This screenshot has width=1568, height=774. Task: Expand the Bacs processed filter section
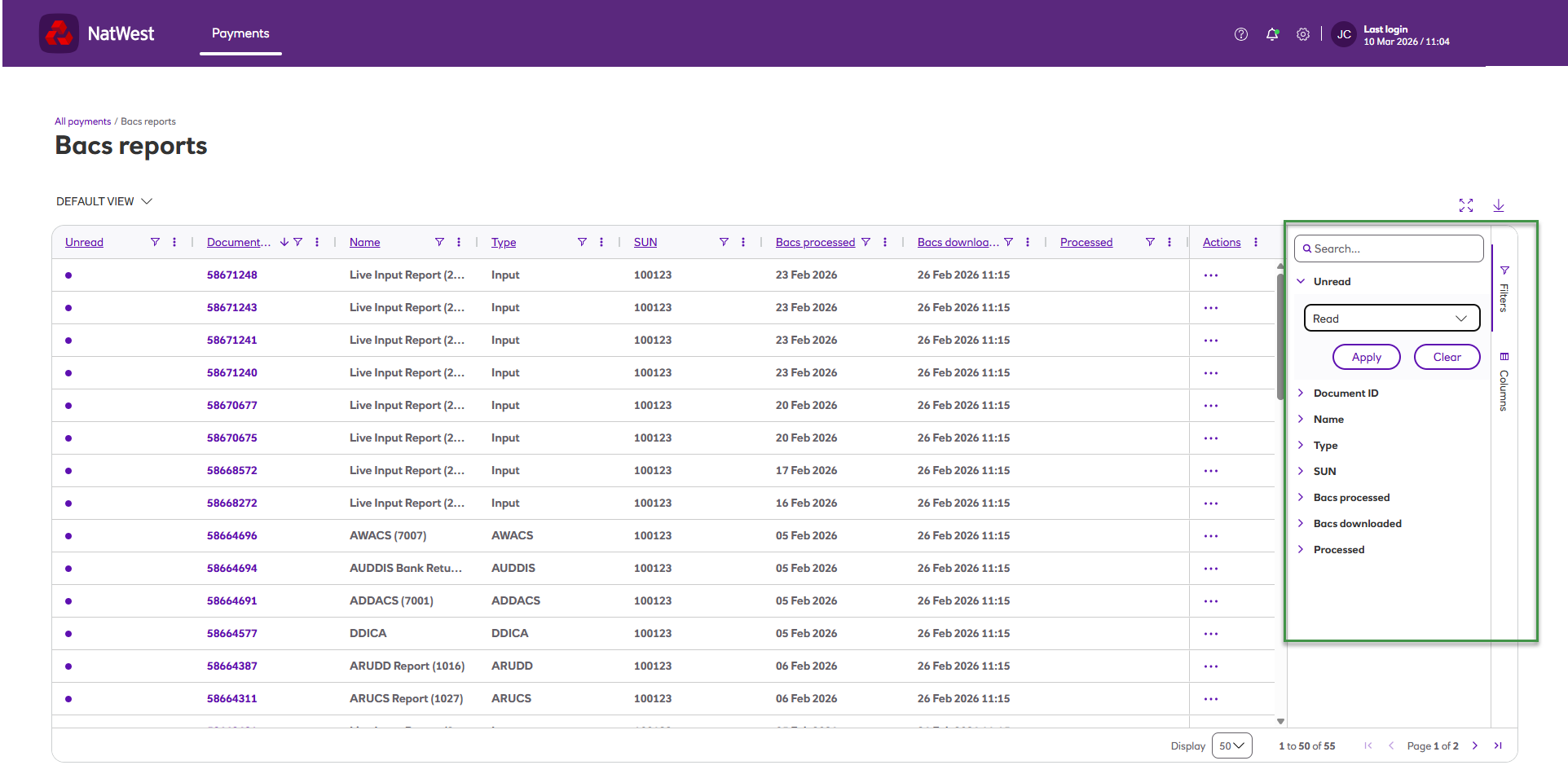click(x=1351, y=497)
